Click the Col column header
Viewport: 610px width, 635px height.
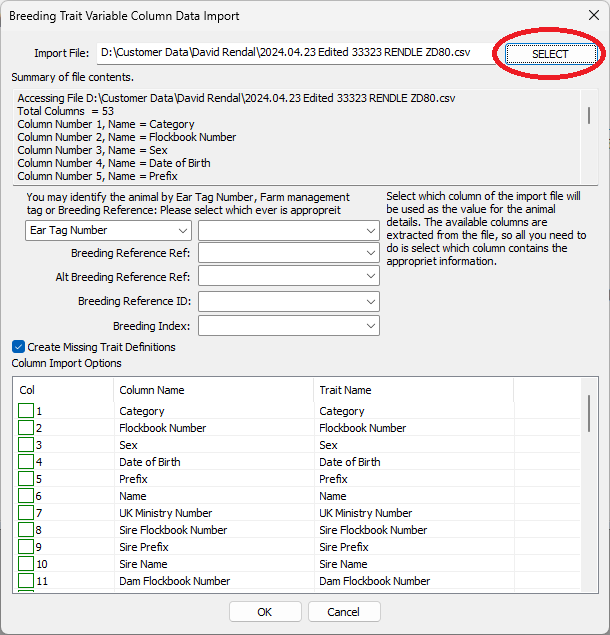64,390
